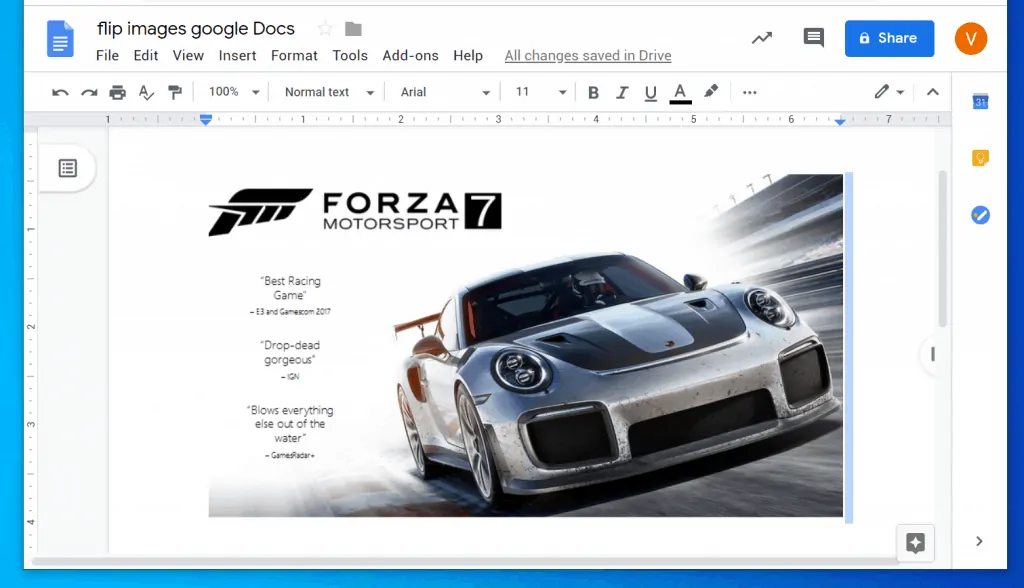Viewport: 1024px width, 588px height.
Task: Open the View menu
Action: coord(188,56)
